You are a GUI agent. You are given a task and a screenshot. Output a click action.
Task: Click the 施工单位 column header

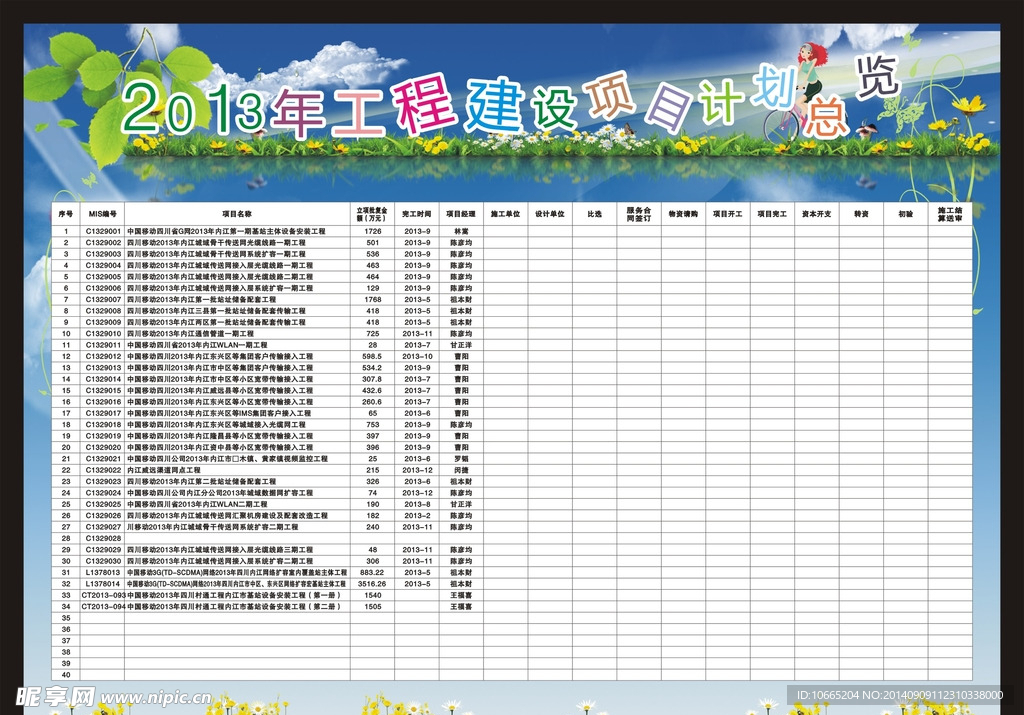505,214
